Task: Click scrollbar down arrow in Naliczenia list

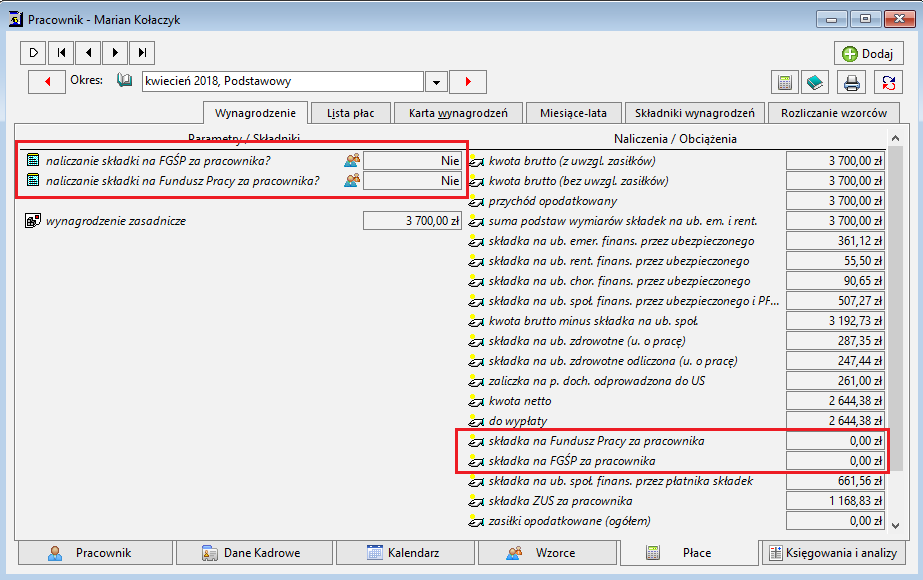Action: [x=895, y=525]
